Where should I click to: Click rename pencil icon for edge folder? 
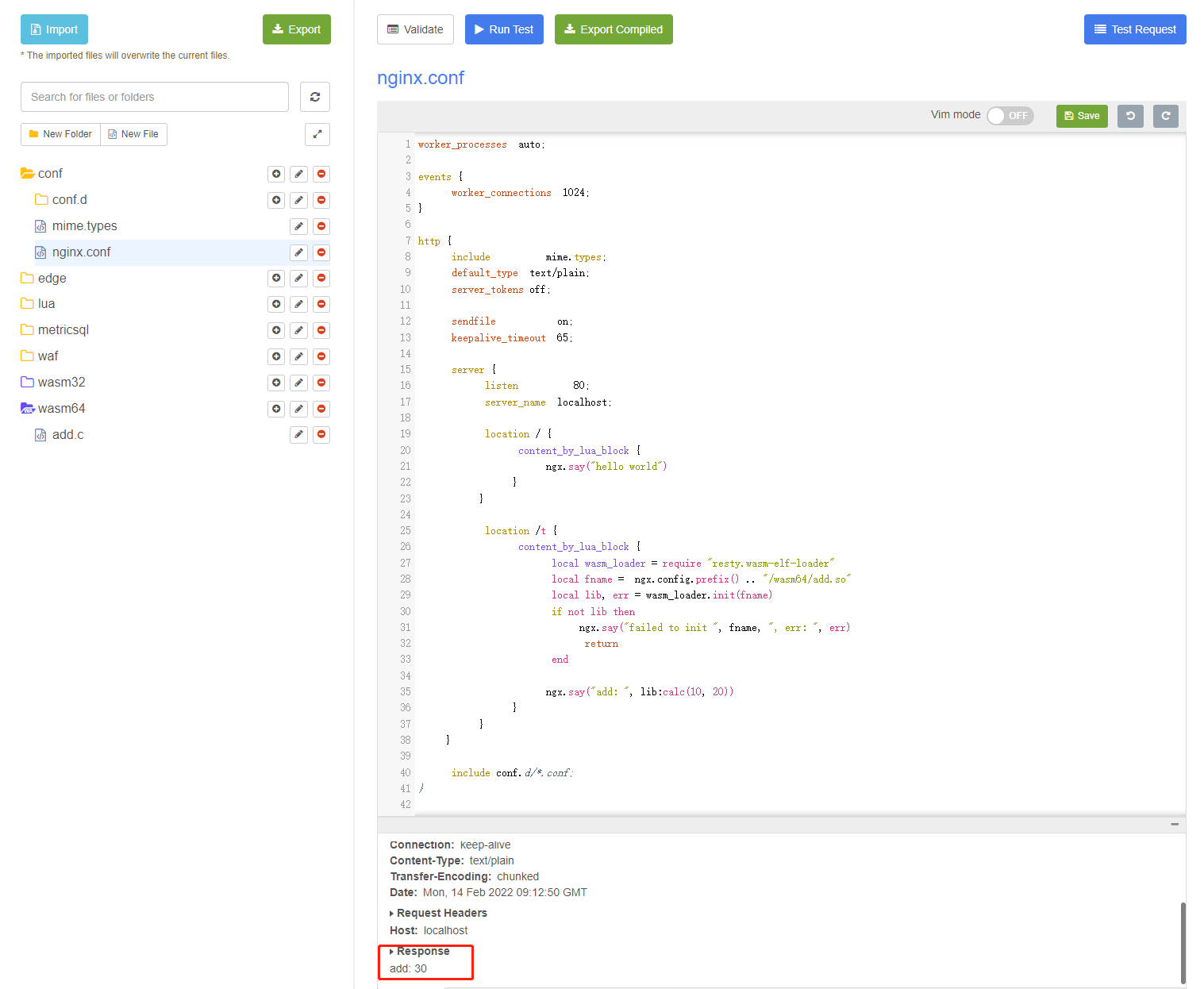(298, 278)
